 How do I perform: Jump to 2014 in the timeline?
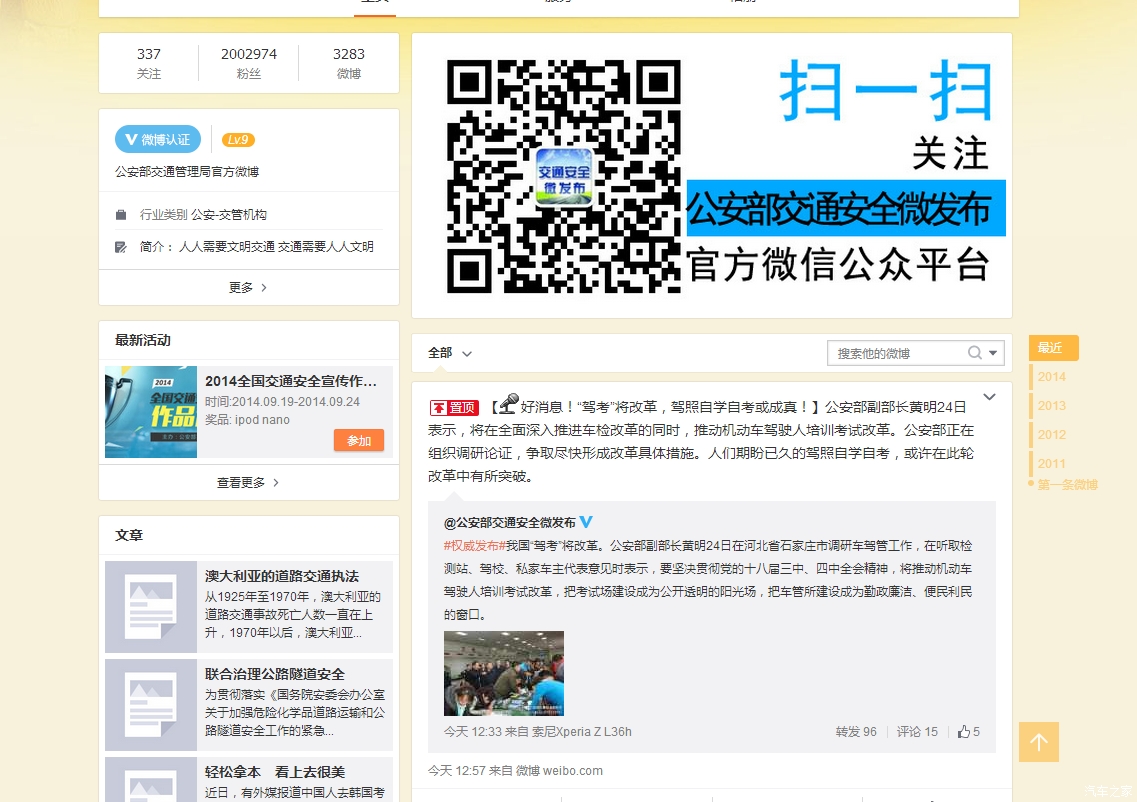pyautogui.click(x=1051, y=376)
